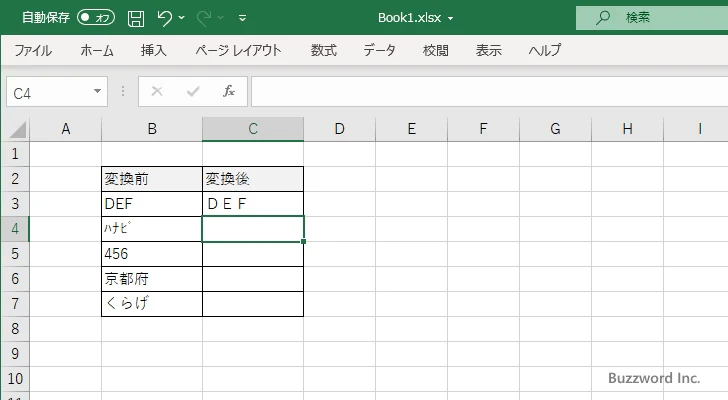The width and height of the screenshot is (728, 400).
Task: Select row 8 header
Action: [15, 329]
